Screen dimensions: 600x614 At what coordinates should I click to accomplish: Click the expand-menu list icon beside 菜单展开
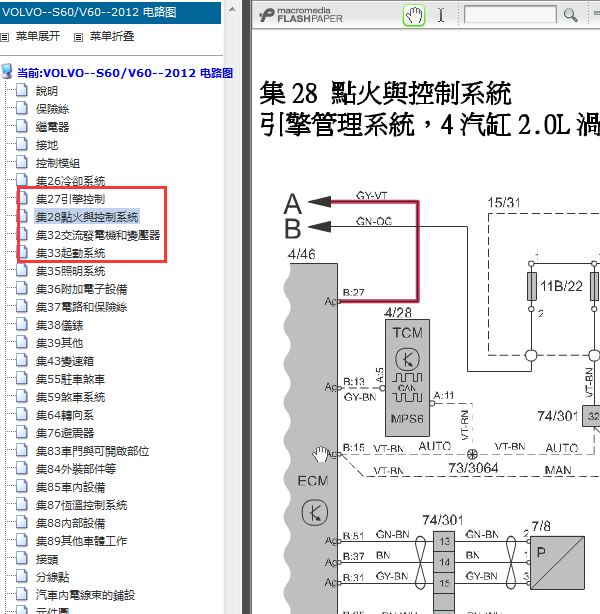coord(5,37)
